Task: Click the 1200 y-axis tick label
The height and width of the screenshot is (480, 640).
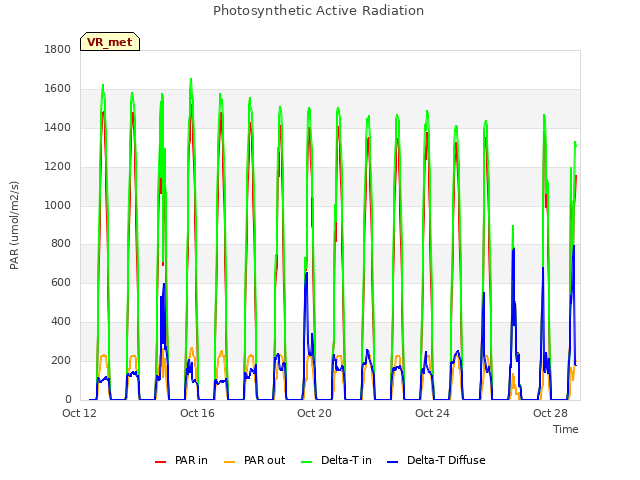Action: [x=58, y=167]
